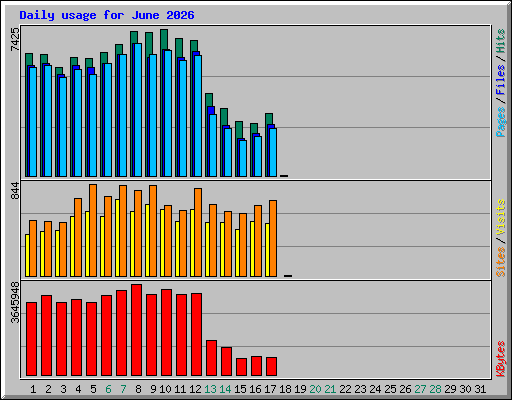Click day 2 on the x-axis
Viewport: 512px width, 400px height.
[48, 389]
